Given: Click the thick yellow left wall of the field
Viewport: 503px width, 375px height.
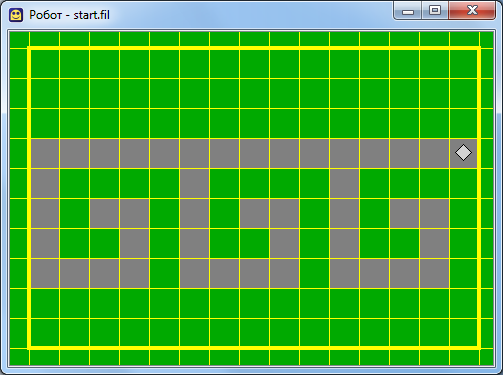Looking at the screenshot, I should point(29,198).
